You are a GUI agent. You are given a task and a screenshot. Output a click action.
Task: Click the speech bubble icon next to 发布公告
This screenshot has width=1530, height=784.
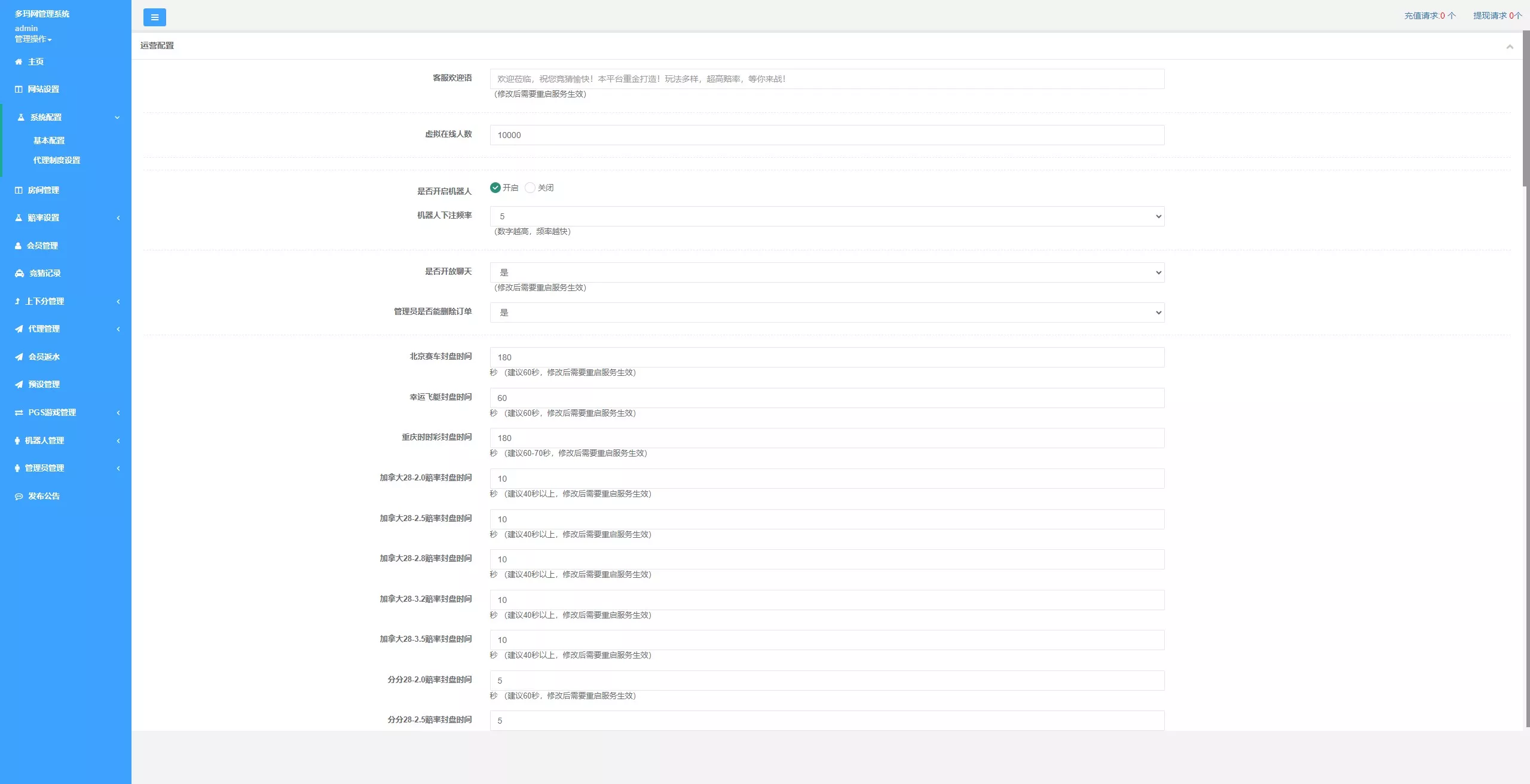(19, 496)
